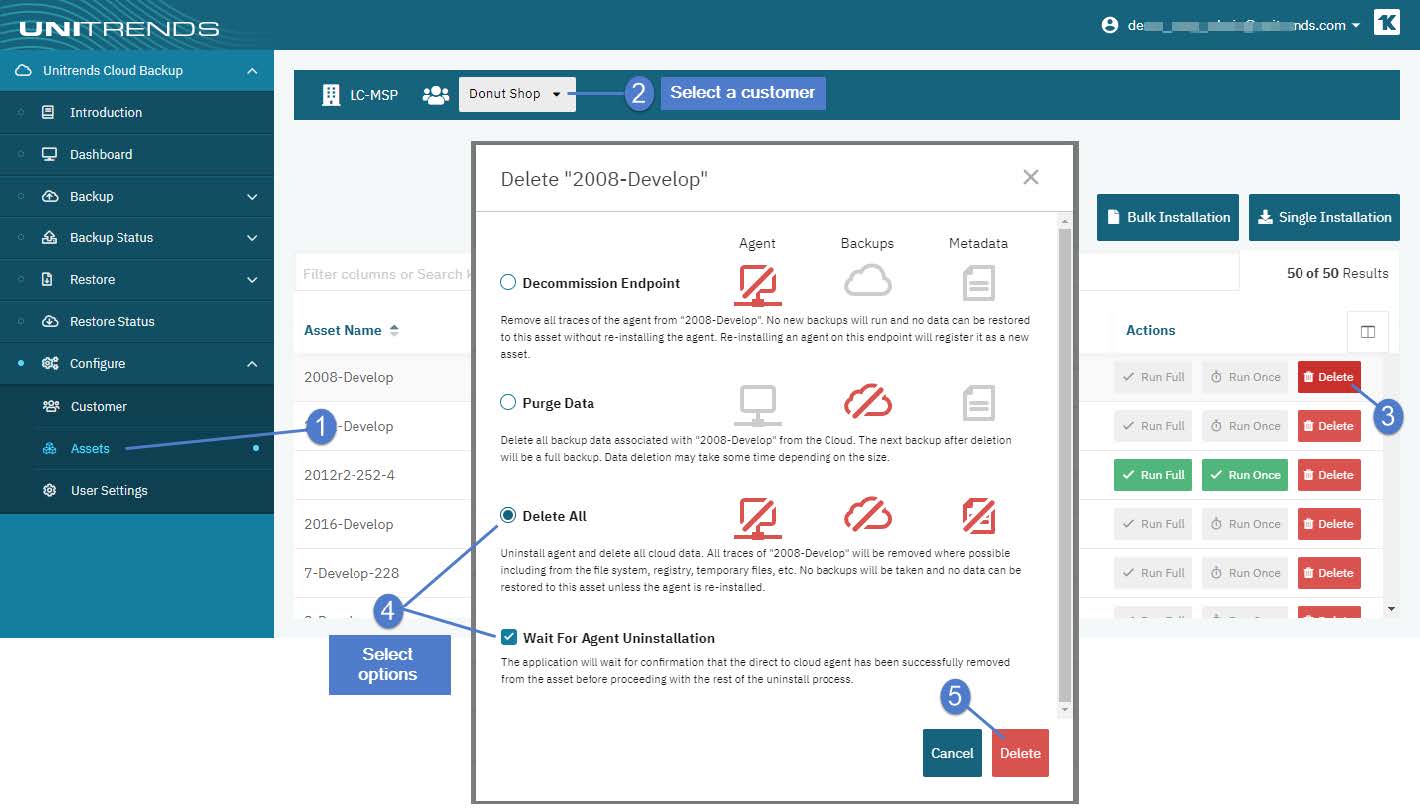Click the Backup Status icon in the sidebar
1420x810 pixels.
pyautogui.click(x=49, y=238)
